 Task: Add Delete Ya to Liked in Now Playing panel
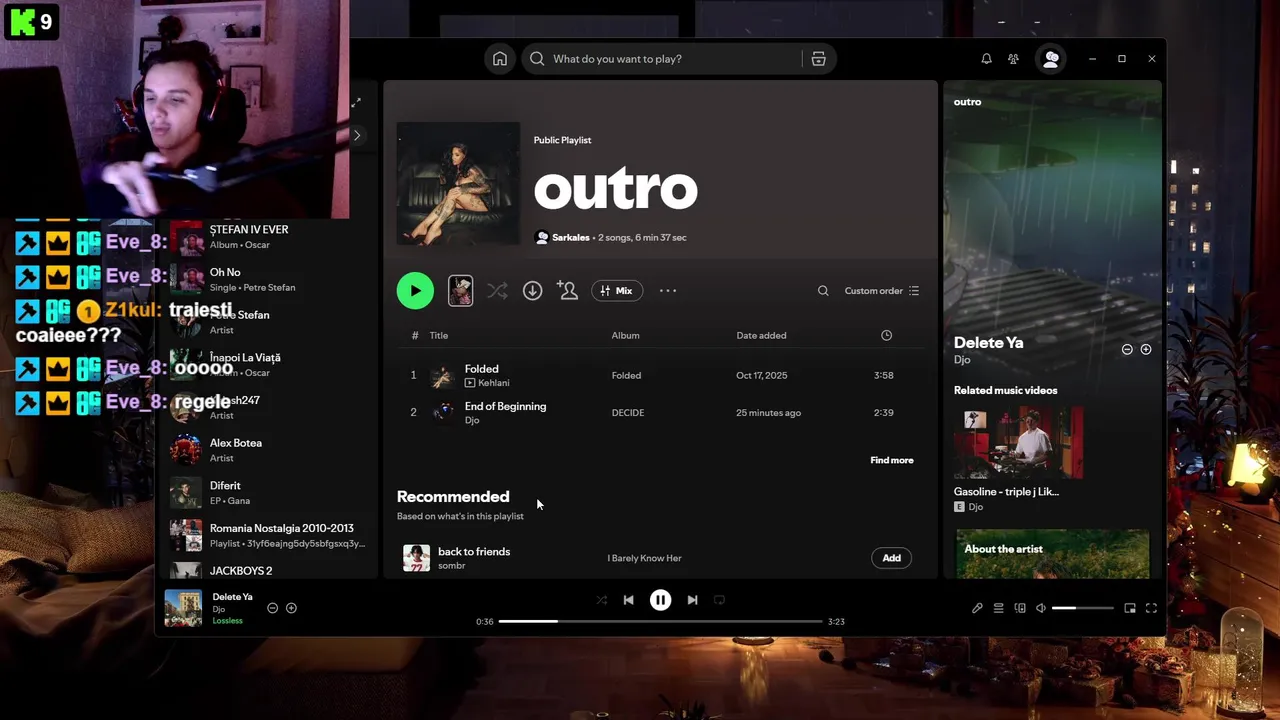pyautogui.click(x=1146, y=349)
